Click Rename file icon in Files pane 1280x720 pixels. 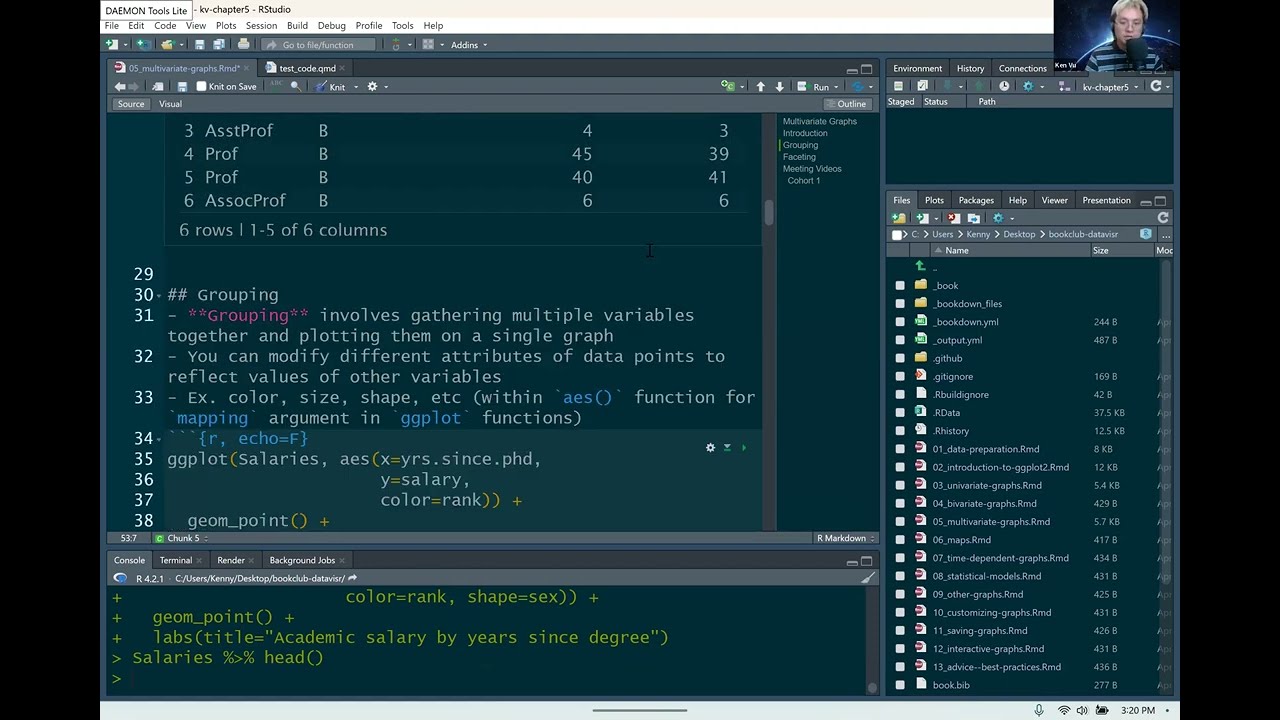point(973,218)
